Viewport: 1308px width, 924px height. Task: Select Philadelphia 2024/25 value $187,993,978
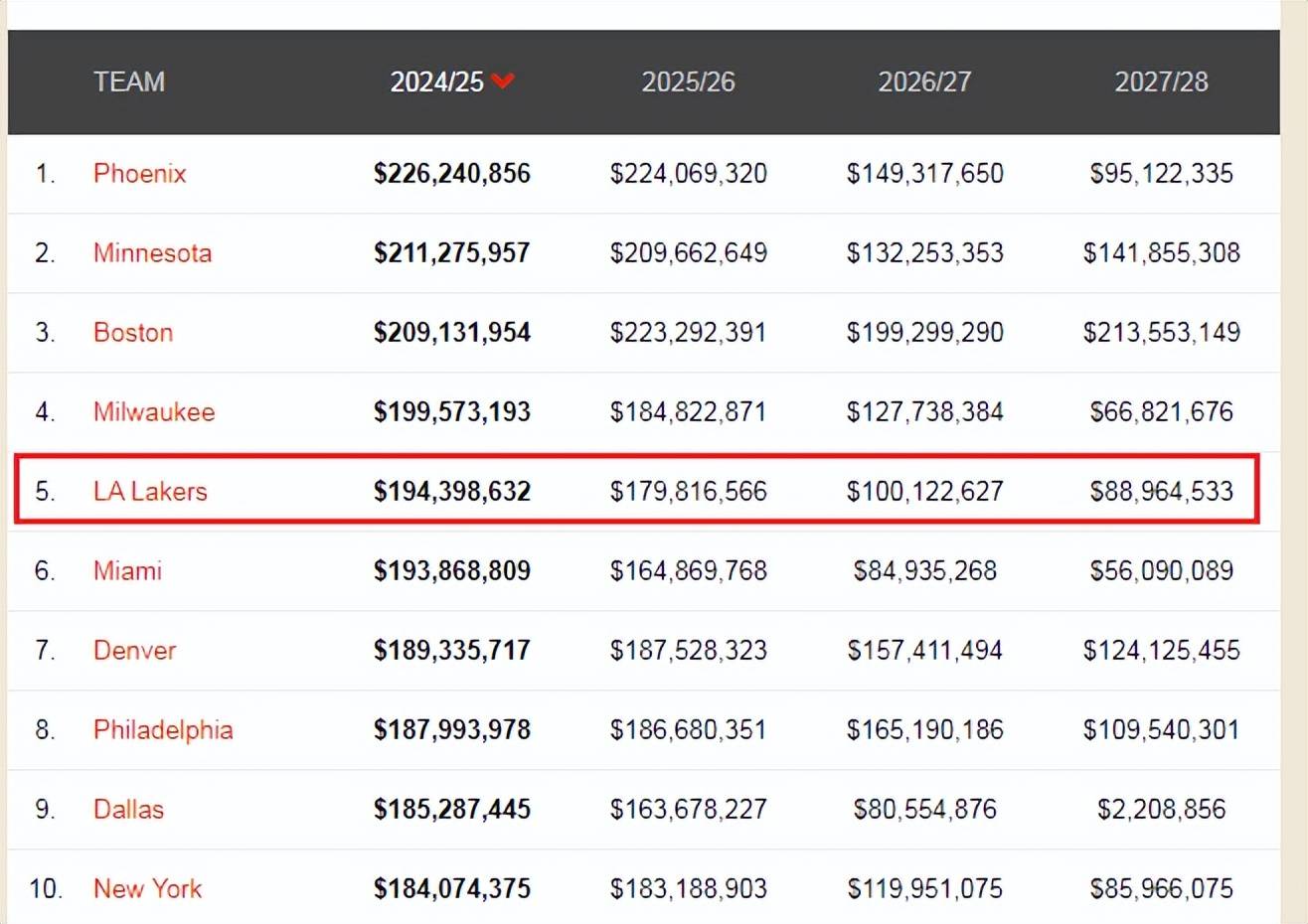coord(452,730)
